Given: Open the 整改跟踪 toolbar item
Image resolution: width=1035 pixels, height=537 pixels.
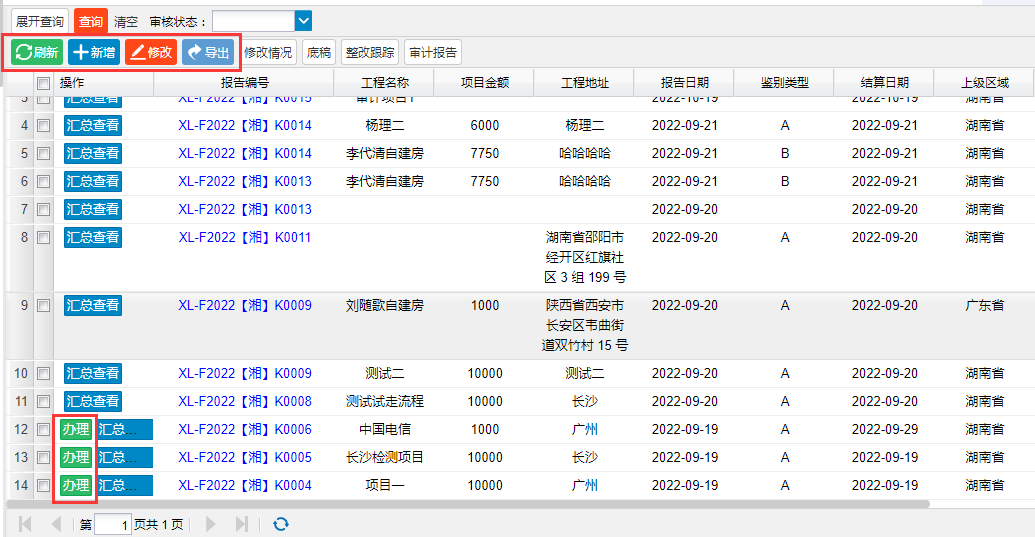Looking at the screenshot, I should [x=370, y=52].
